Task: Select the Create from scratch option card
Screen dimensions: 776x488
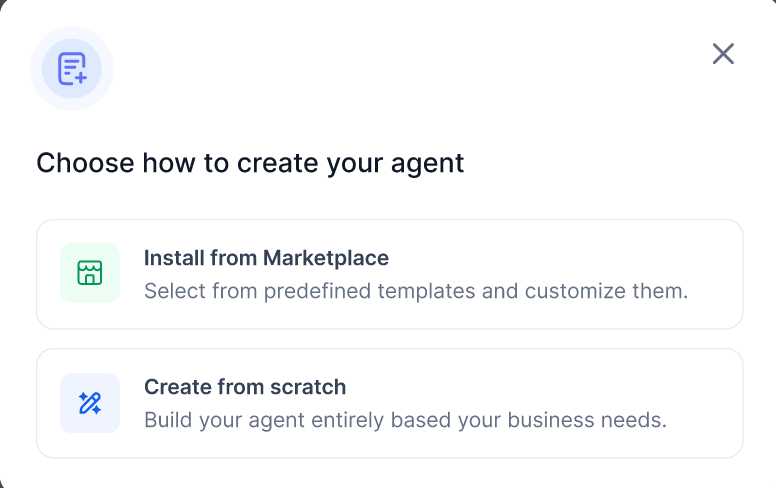Action: click(389, 403)
